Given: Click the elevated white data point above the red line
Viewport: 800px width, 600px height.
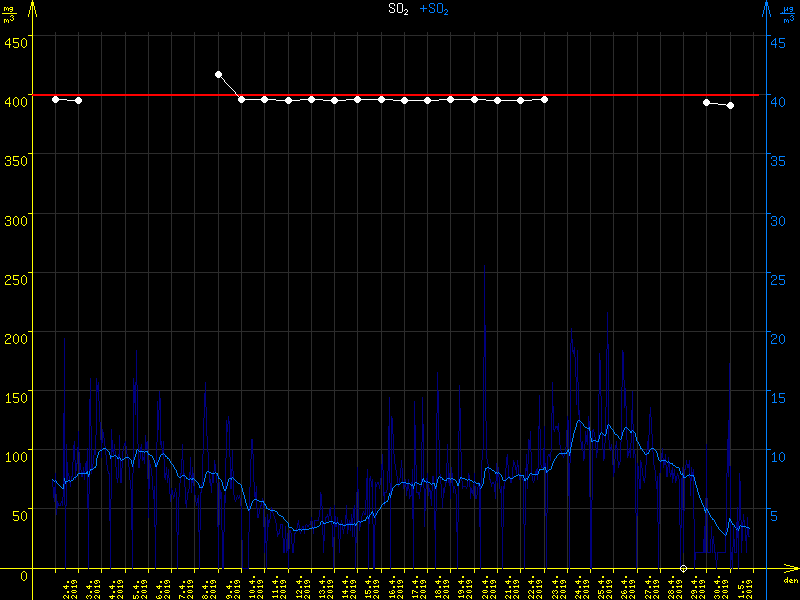Looking at the screenshot, I should point(218,74).
